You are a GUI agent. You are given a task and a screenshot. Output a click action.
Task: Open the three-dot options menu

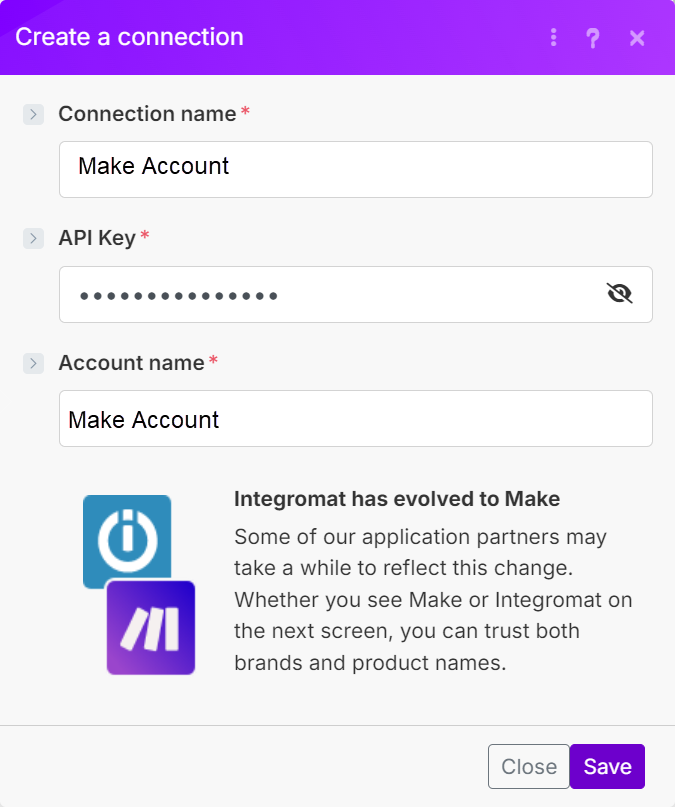[553, 38]
